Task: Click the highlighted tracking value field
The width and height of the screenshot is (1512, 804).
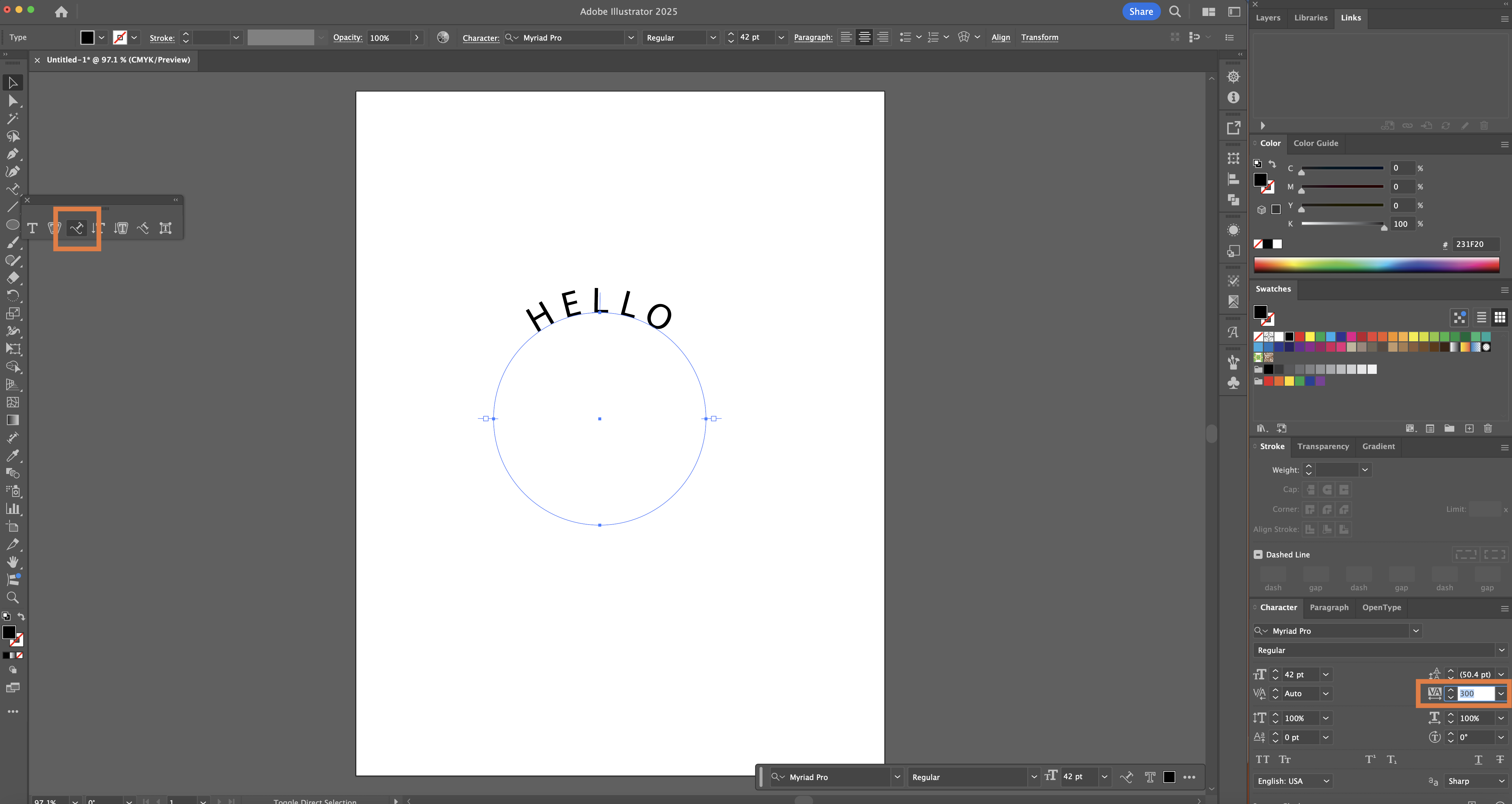Action: pyautogui.click(x=1474, y=694)
